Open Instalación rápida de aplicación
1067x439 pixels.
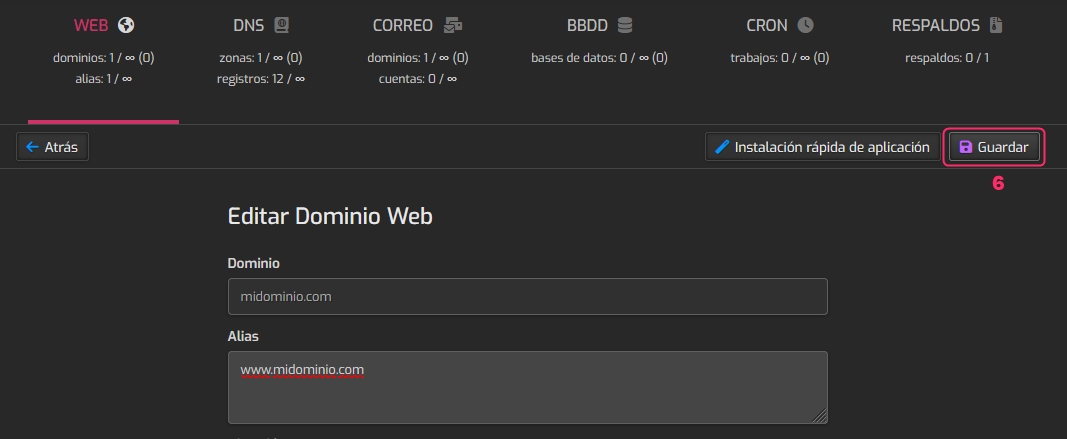click(822, 147)
